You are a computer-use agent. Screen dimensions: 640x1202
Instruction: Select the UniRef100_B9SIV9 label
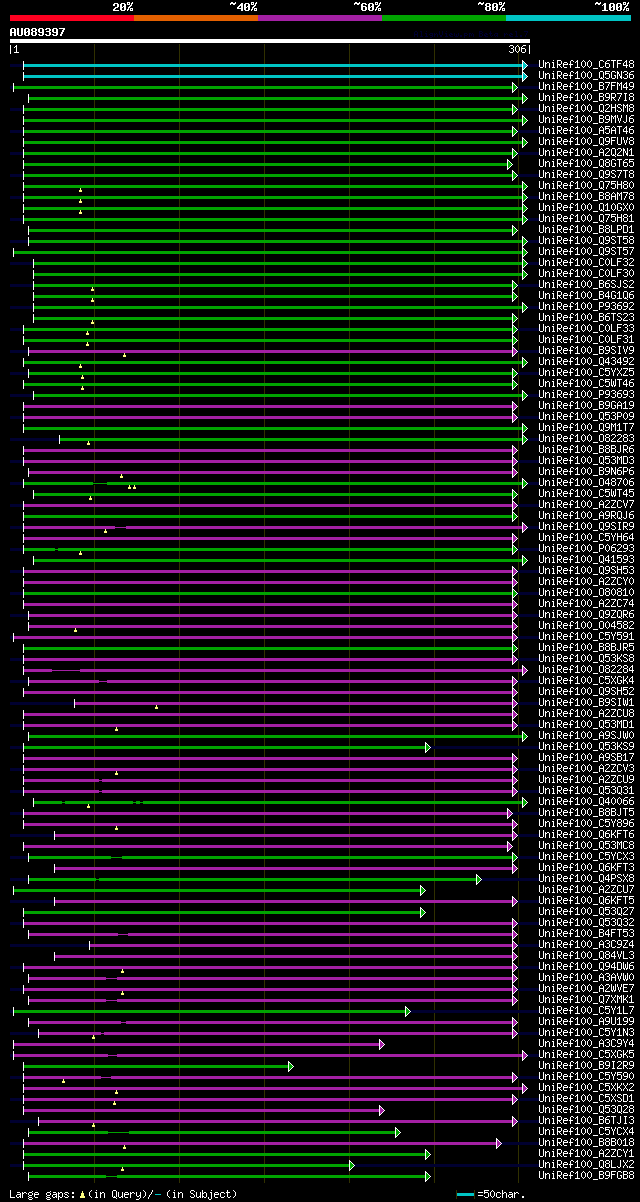pyautogui.click(x=586, y=350)
